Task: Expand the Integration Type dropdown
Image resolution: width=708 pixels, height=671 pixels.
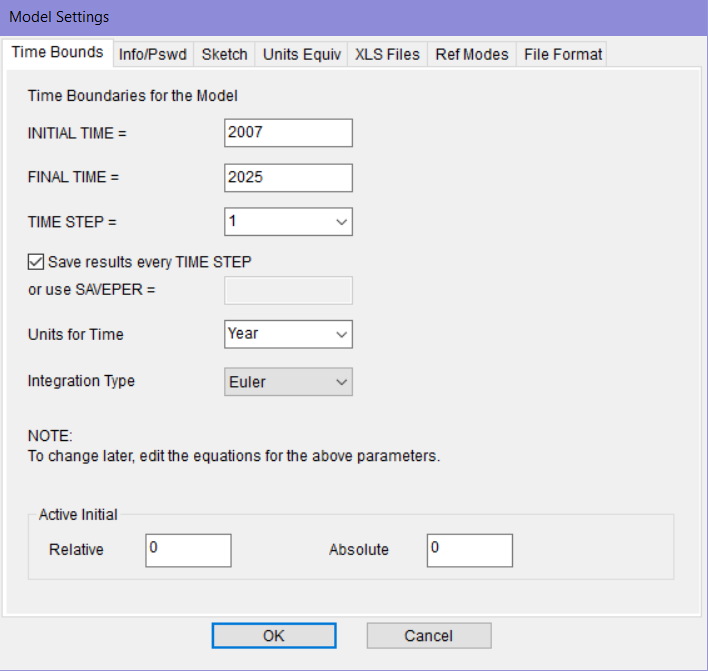Action: [340, 382]
